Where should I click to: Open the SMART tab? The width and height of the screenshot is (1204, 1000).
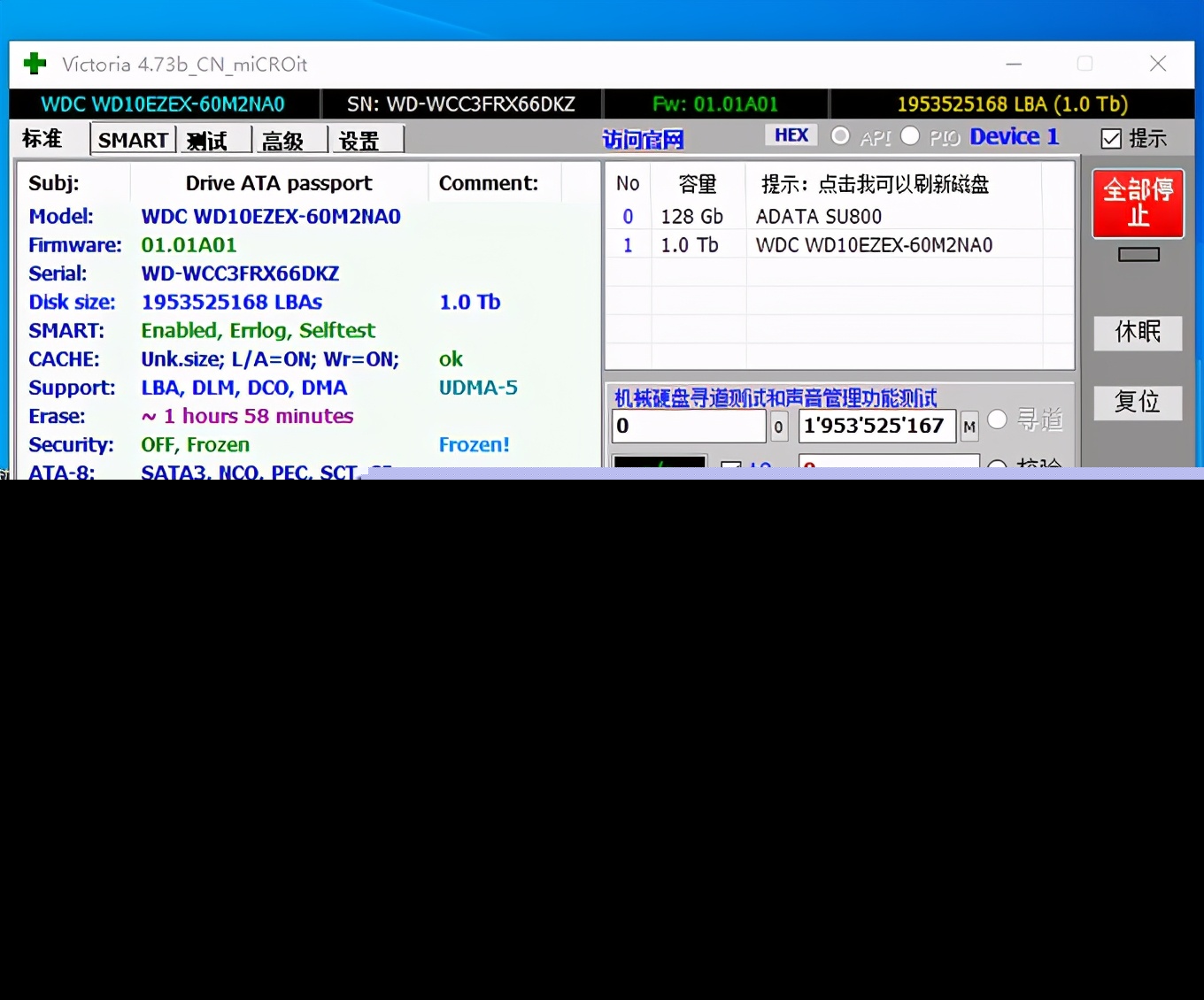pyautogui.click(x=133, y=140)
